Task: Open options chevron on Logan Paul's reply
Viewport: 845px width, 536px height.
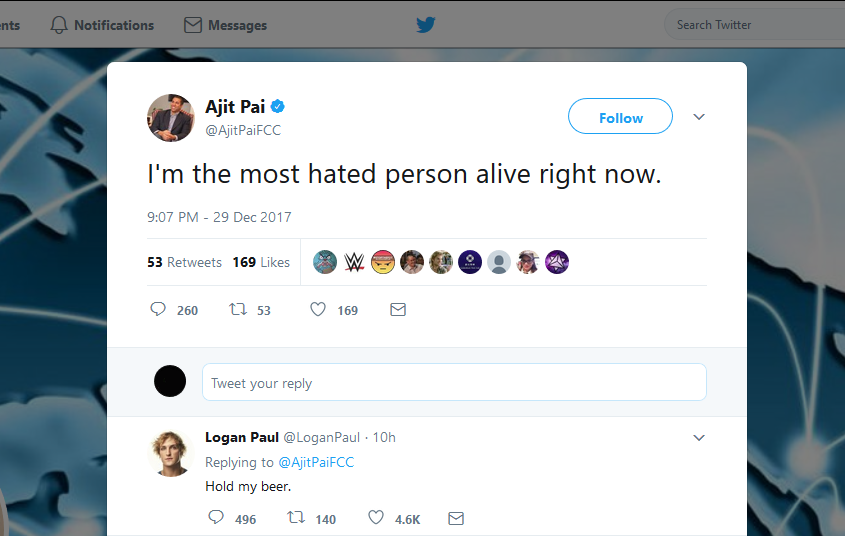Action: (x=699, y=438)
